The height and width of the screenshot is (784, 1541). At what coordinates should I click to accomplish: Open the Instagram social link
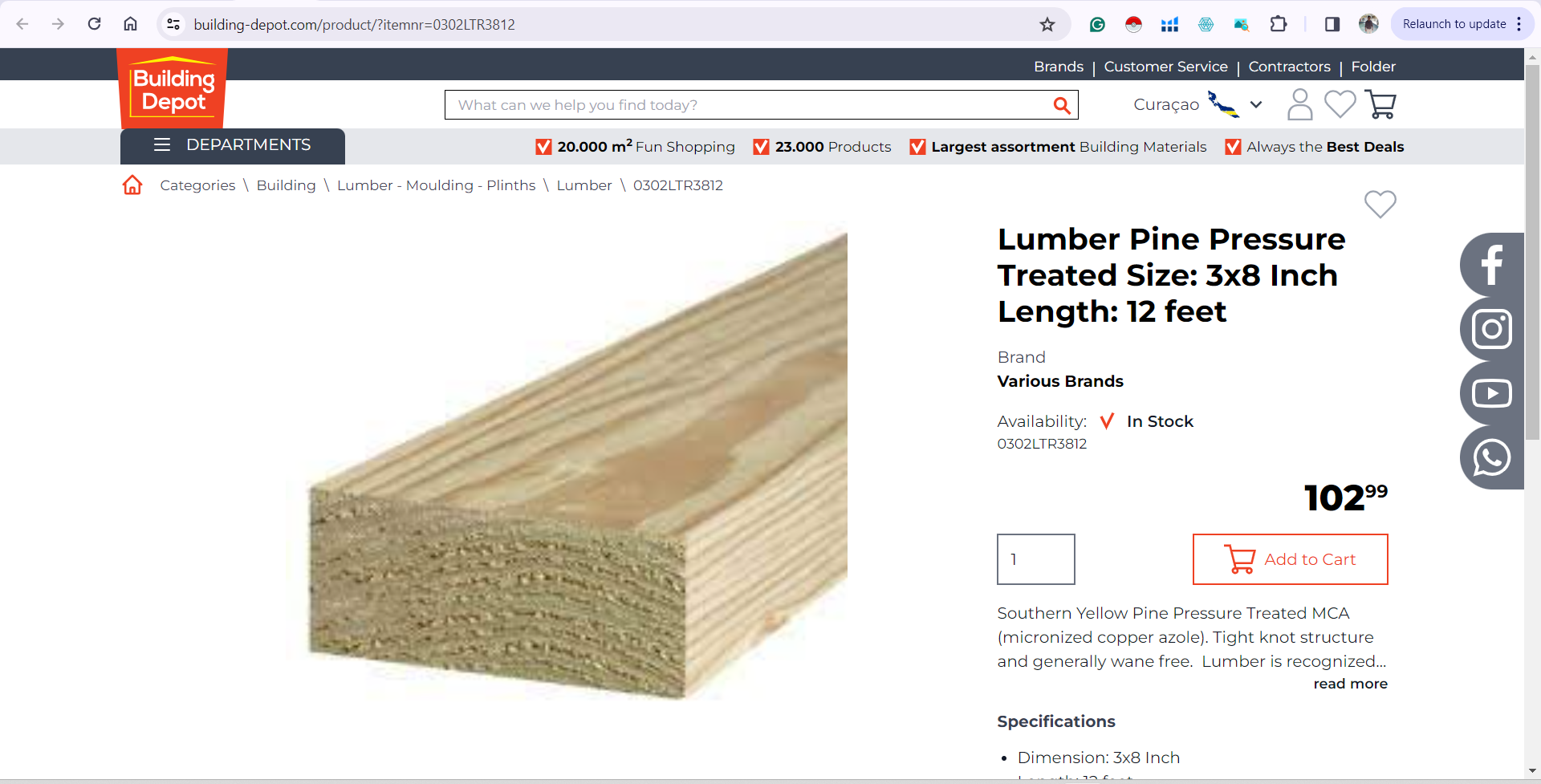pos(1492,329)
